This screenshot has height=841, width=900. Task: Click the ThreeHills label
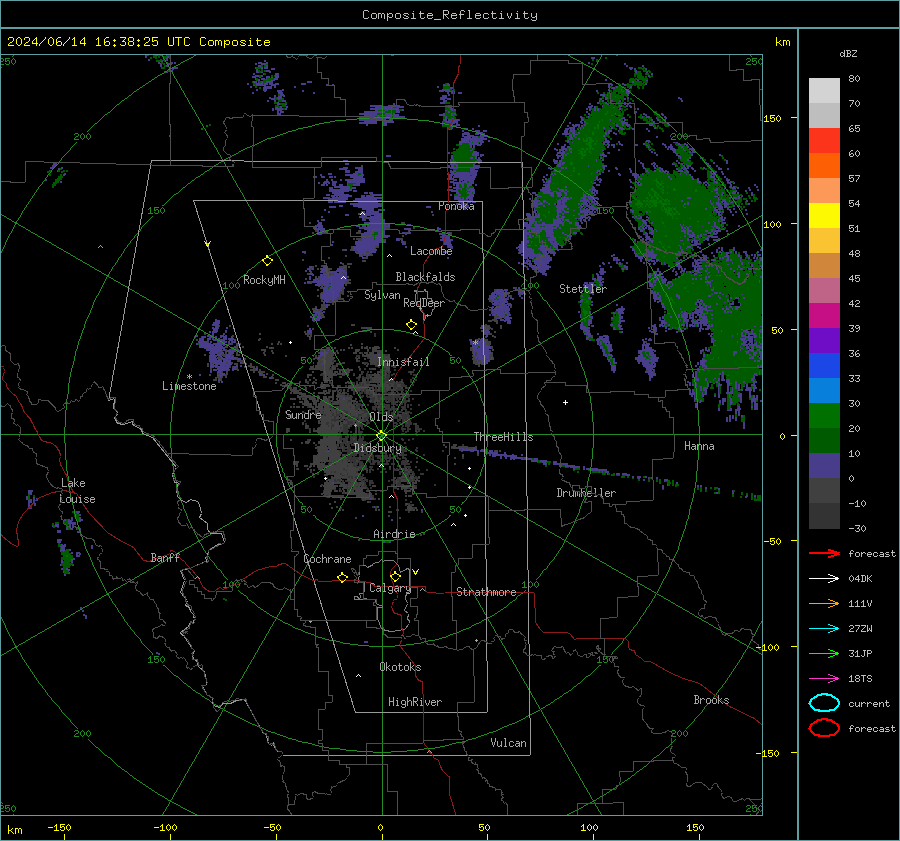[503, 437]
